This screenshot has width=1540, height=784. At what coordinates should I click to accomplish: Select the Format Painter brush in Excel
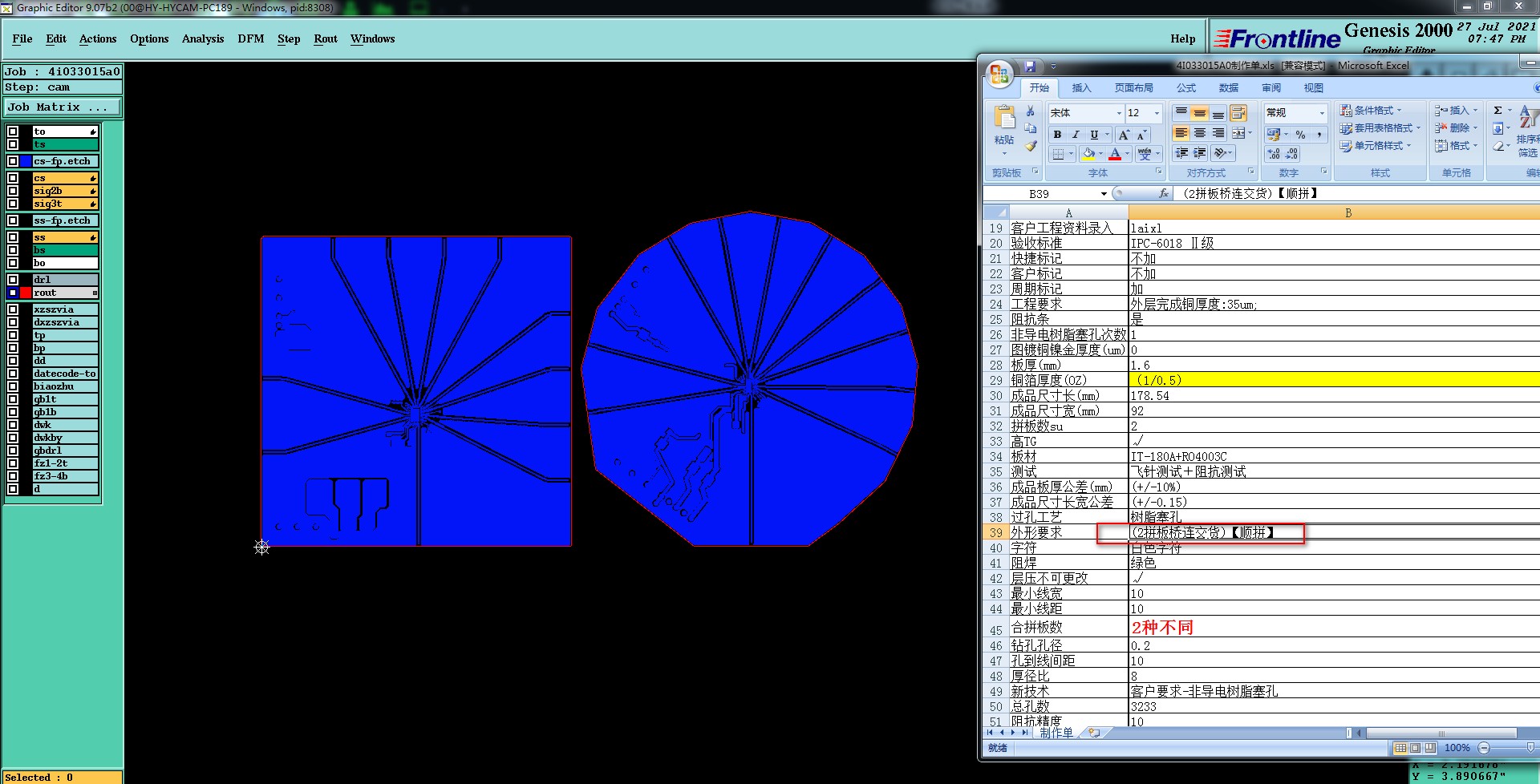[1031, 146]
